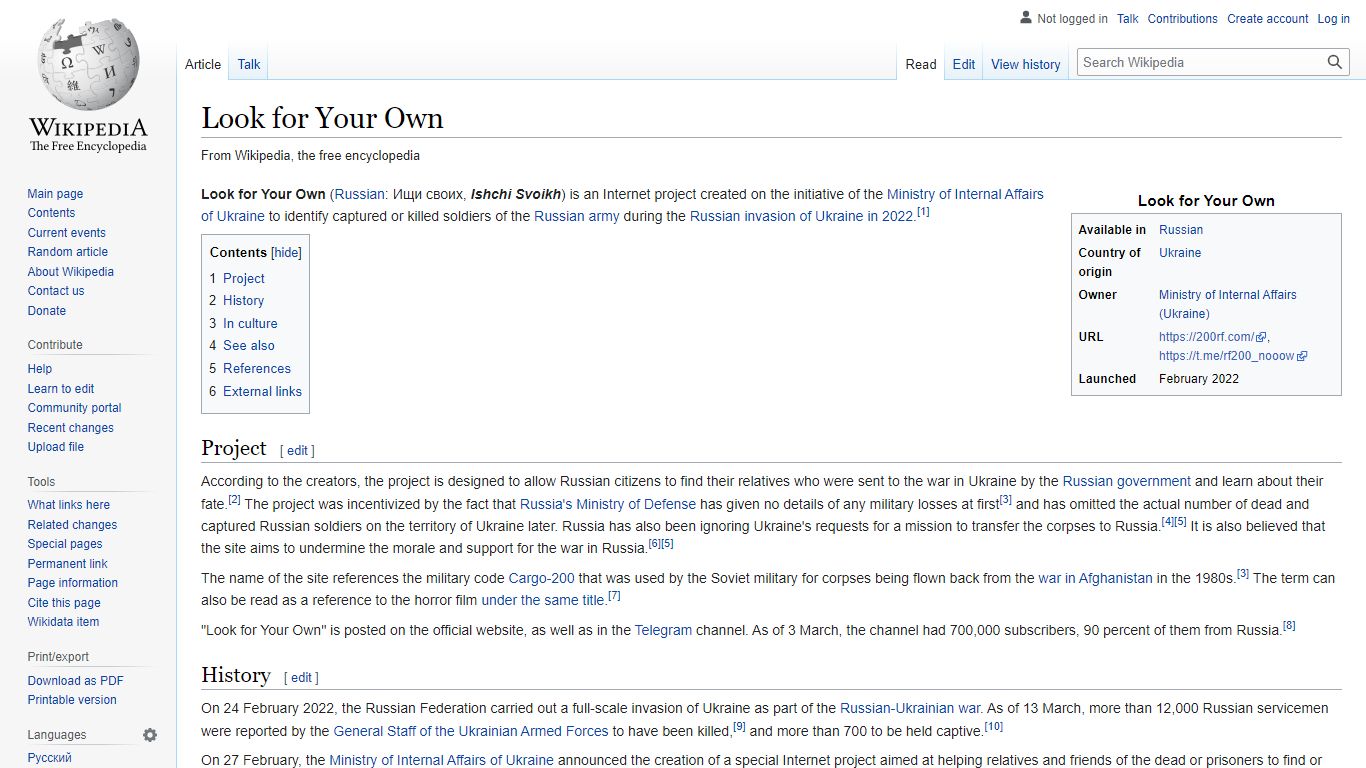Open Telegram link
The width and height of the screenshot is (1366, 768).
[x=663, y=630]
